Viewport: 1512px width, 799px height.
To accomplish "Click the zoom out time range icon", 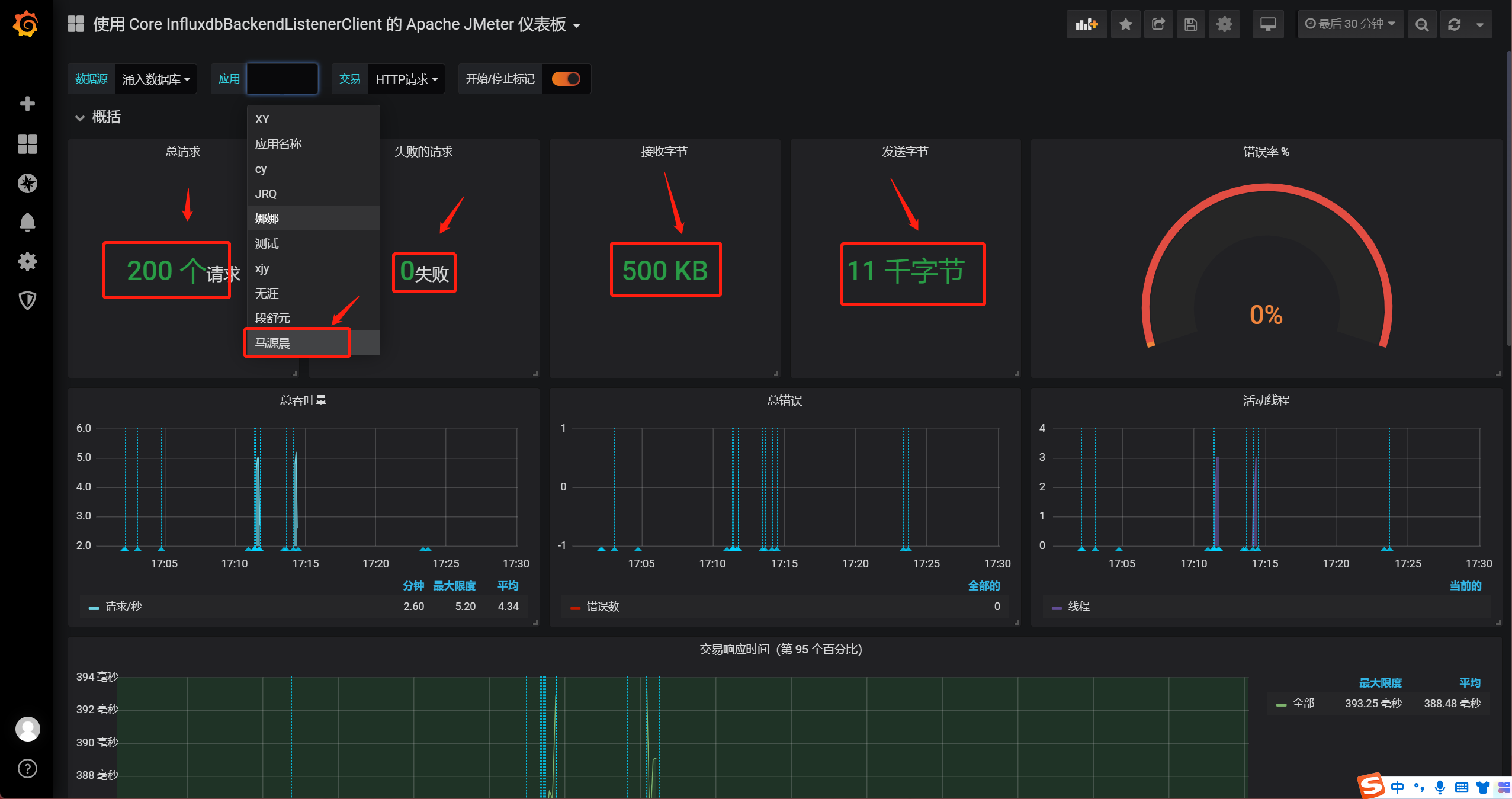I will coord(1421,24).
